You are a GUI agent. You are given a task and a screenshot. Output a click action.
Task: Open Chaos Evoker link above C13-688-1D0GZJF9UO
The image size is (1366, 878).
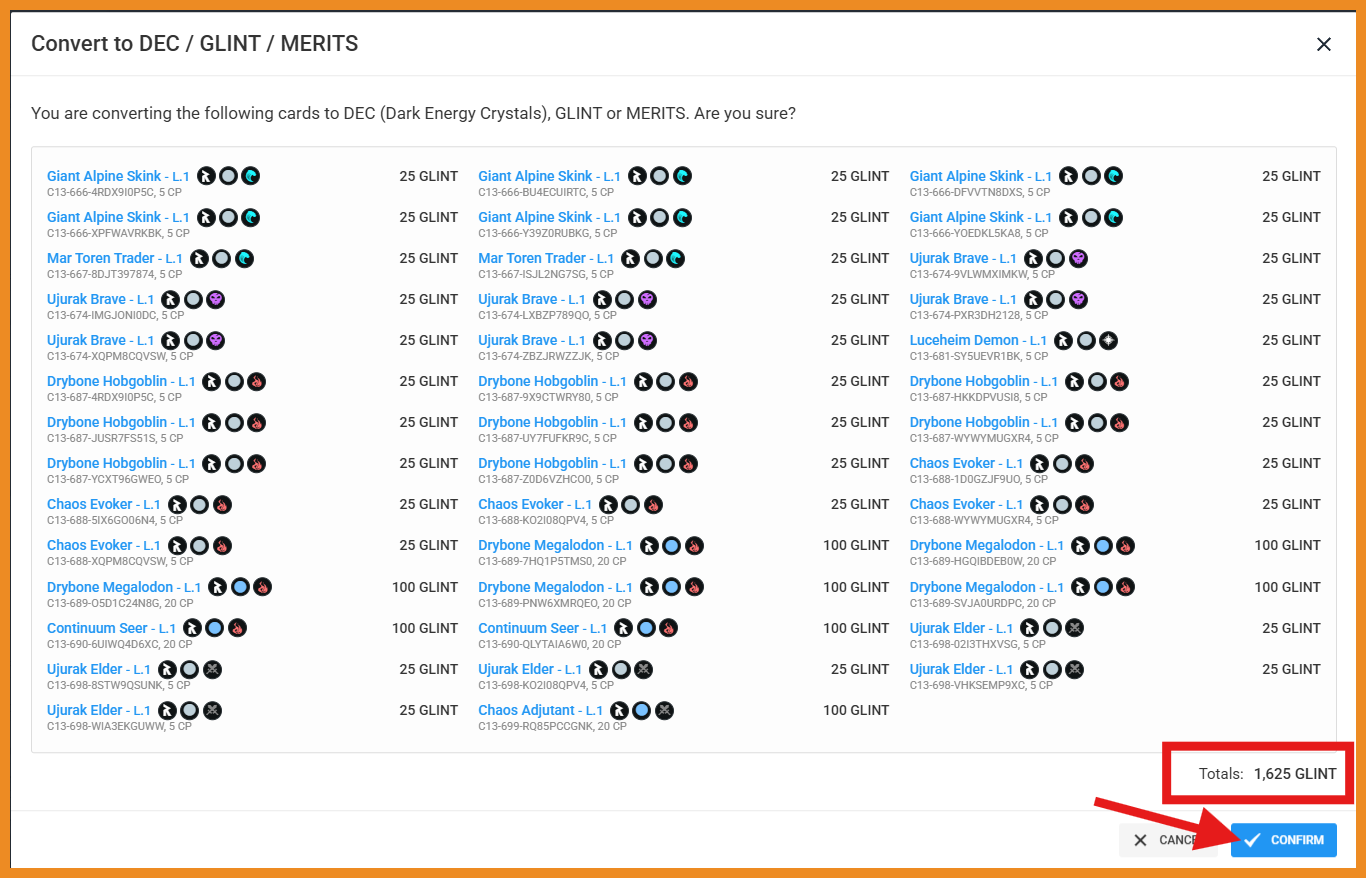(x=967, y=463)
